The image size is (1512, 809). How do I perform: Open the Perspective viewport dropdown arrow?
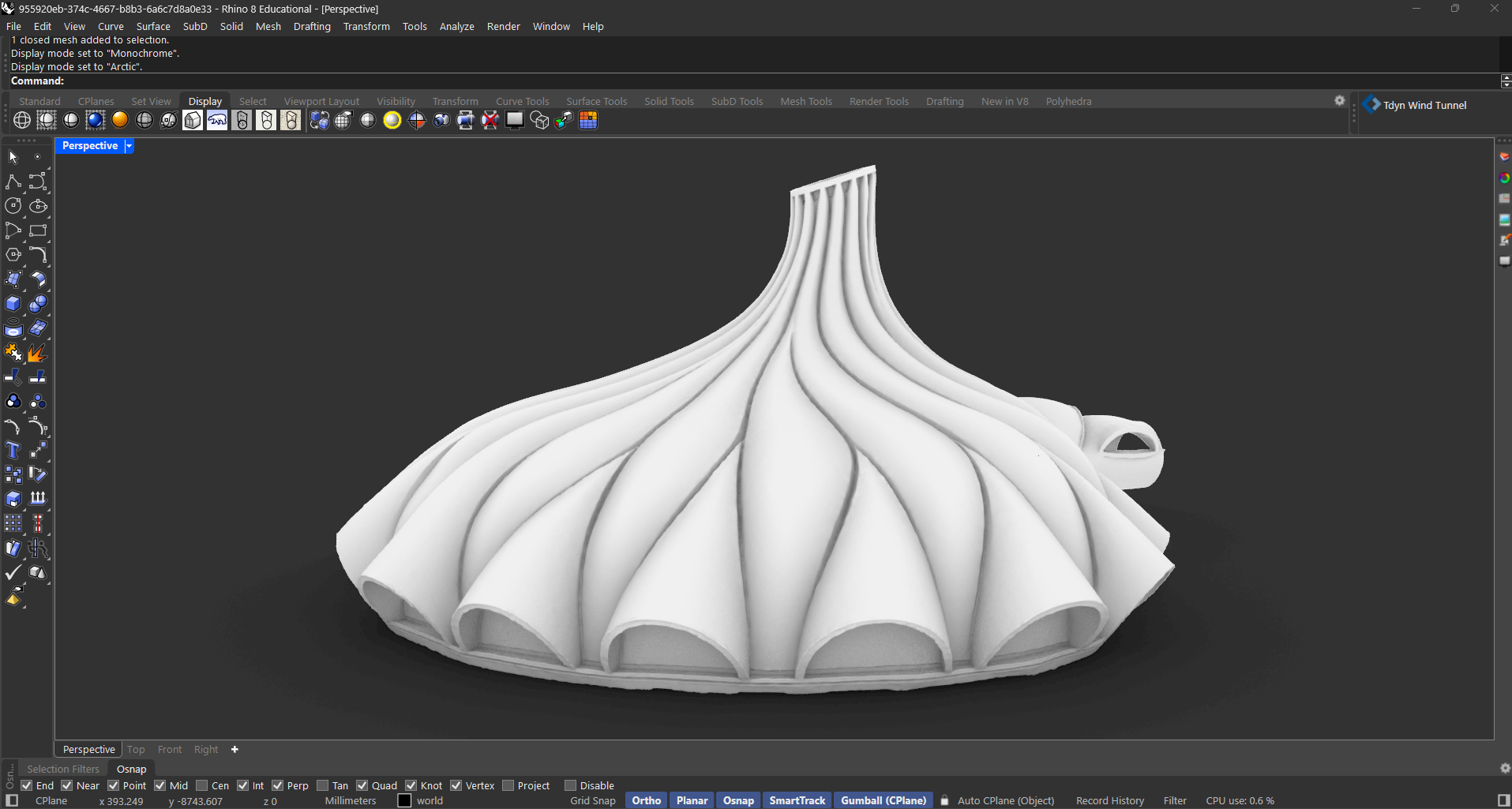[129, 146]
